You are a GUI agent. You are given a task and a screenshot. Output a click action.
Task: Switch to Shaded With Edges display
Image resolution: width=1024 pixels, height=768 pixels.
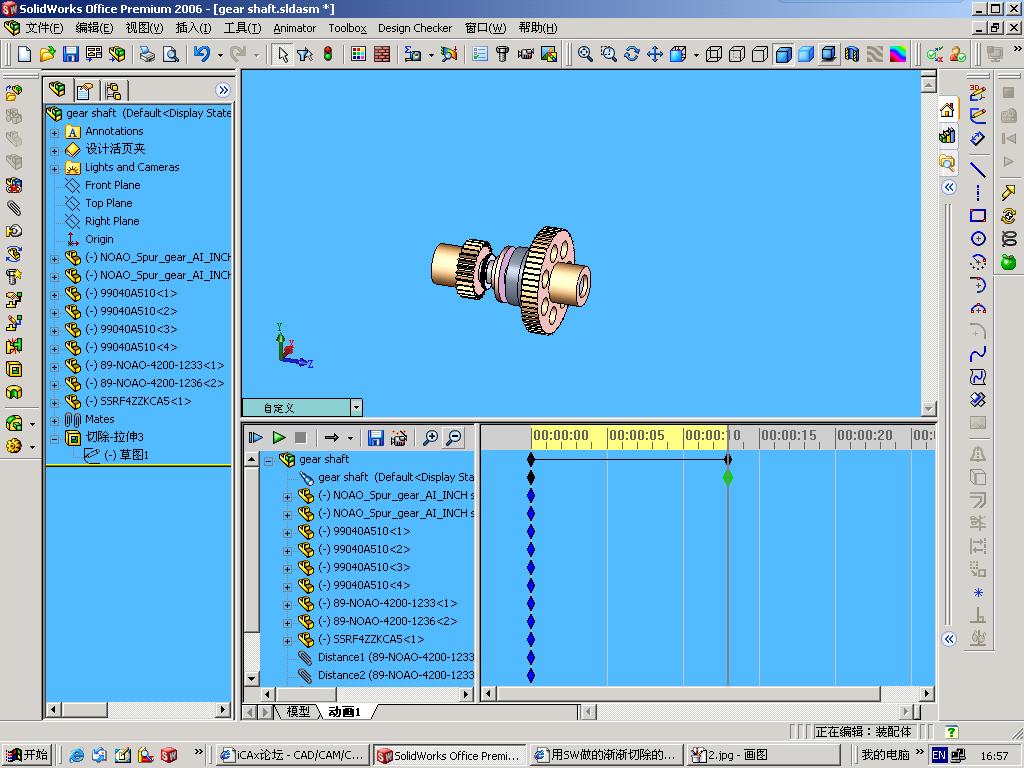point(783,54)
